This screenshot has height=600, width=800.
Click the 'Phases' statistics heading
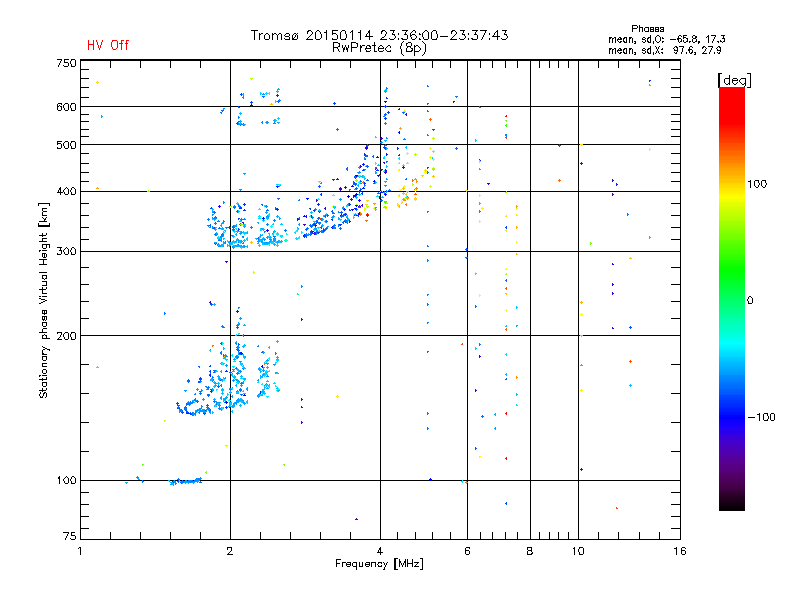[647, 29]
